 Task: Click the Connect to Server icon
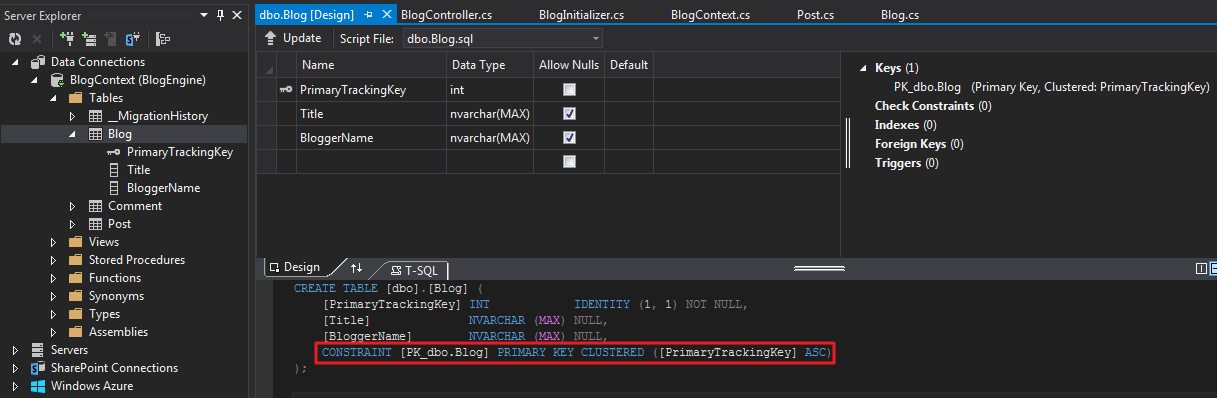pos(89,39)
